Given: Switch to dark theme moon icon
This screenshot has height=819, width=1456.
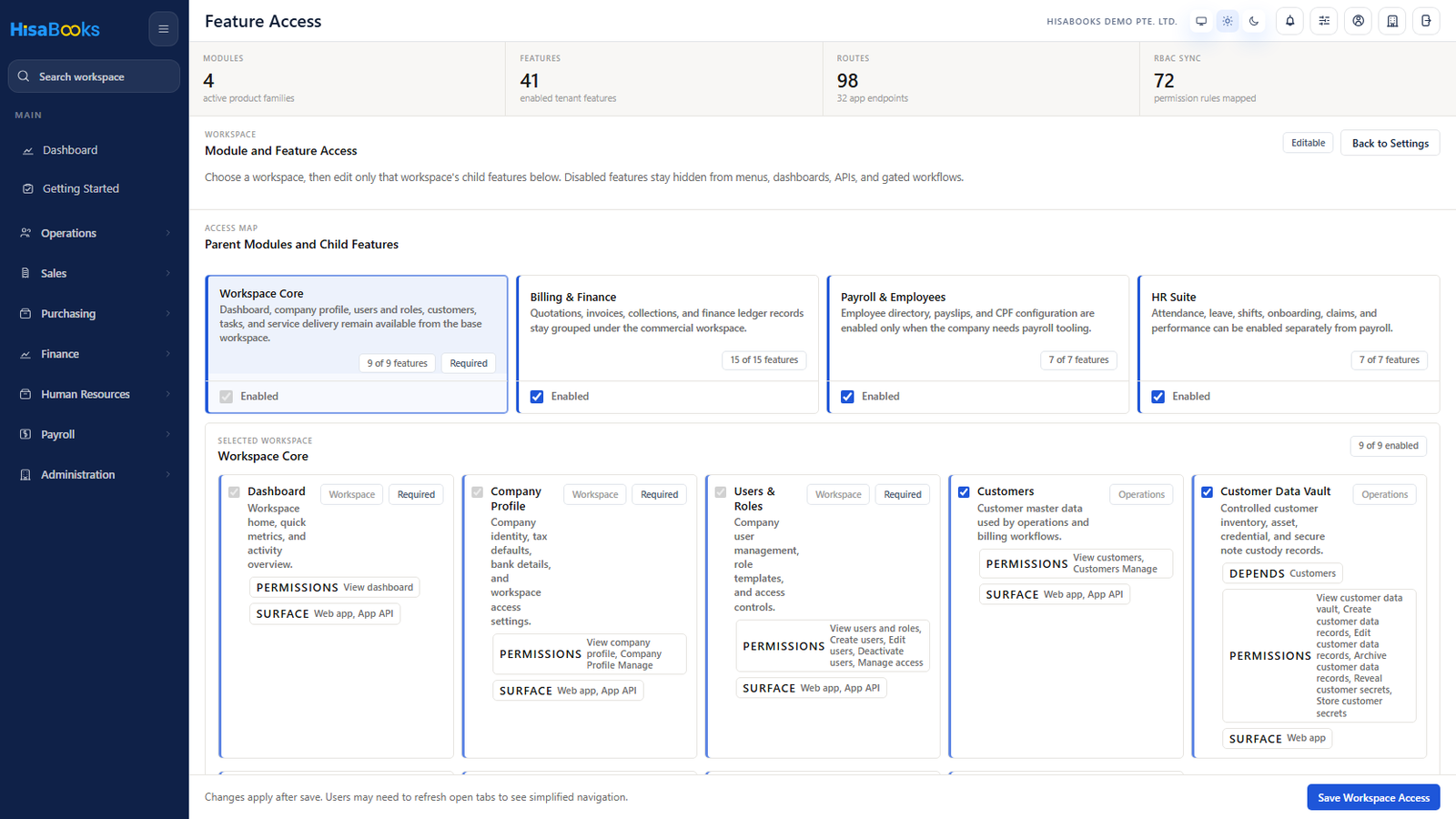Looking at the screenshot, I should point(1254,21).
